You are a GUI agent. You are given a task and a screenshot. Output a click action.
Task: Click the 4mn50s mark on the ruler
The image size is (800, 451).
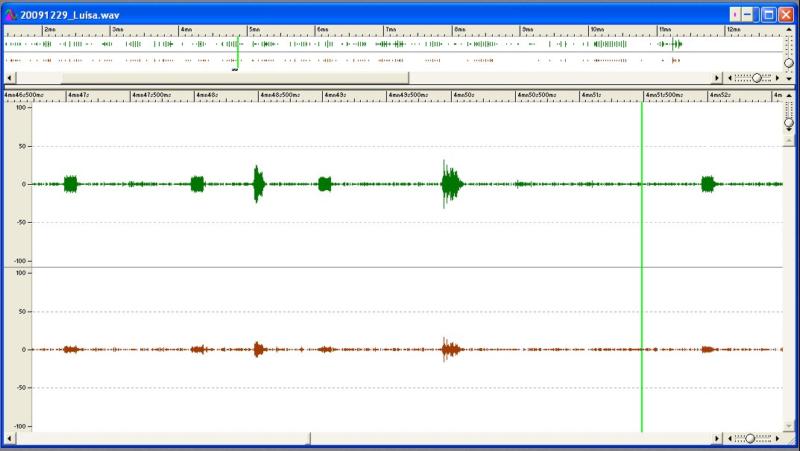click(x=464, y=95)
